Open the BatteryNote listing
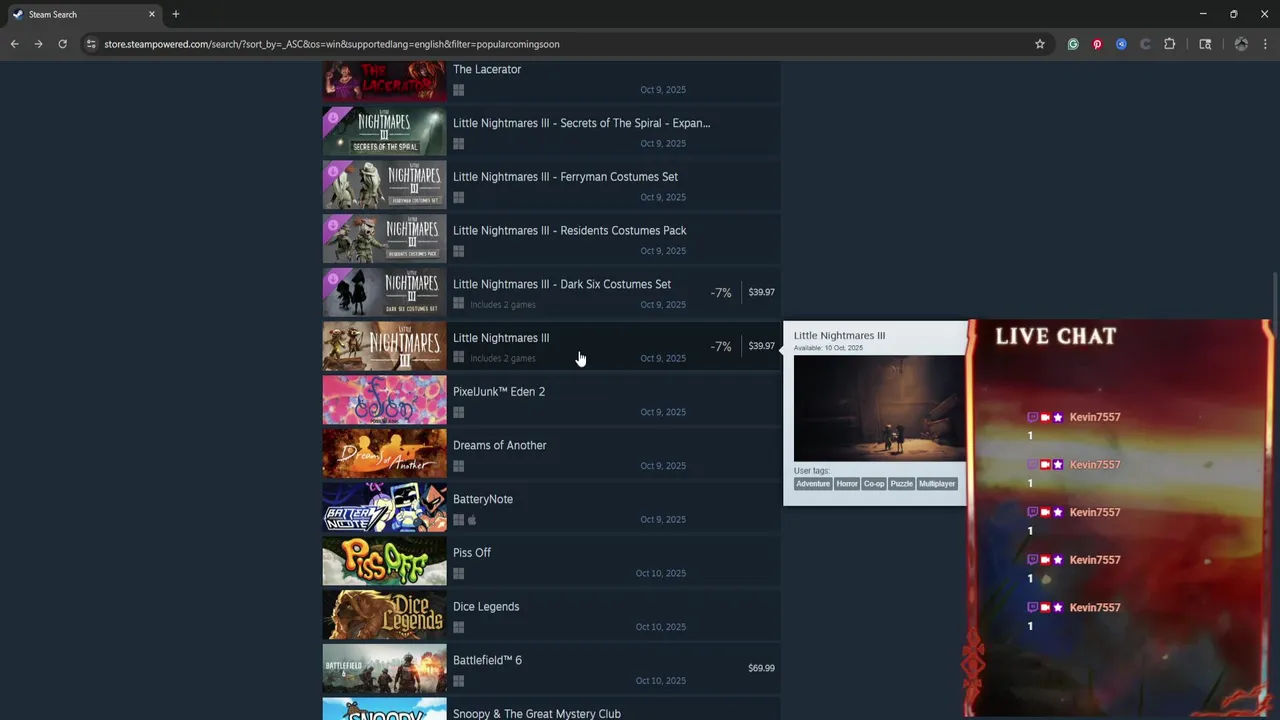The image size is (1280, 720). pos(551,508)
